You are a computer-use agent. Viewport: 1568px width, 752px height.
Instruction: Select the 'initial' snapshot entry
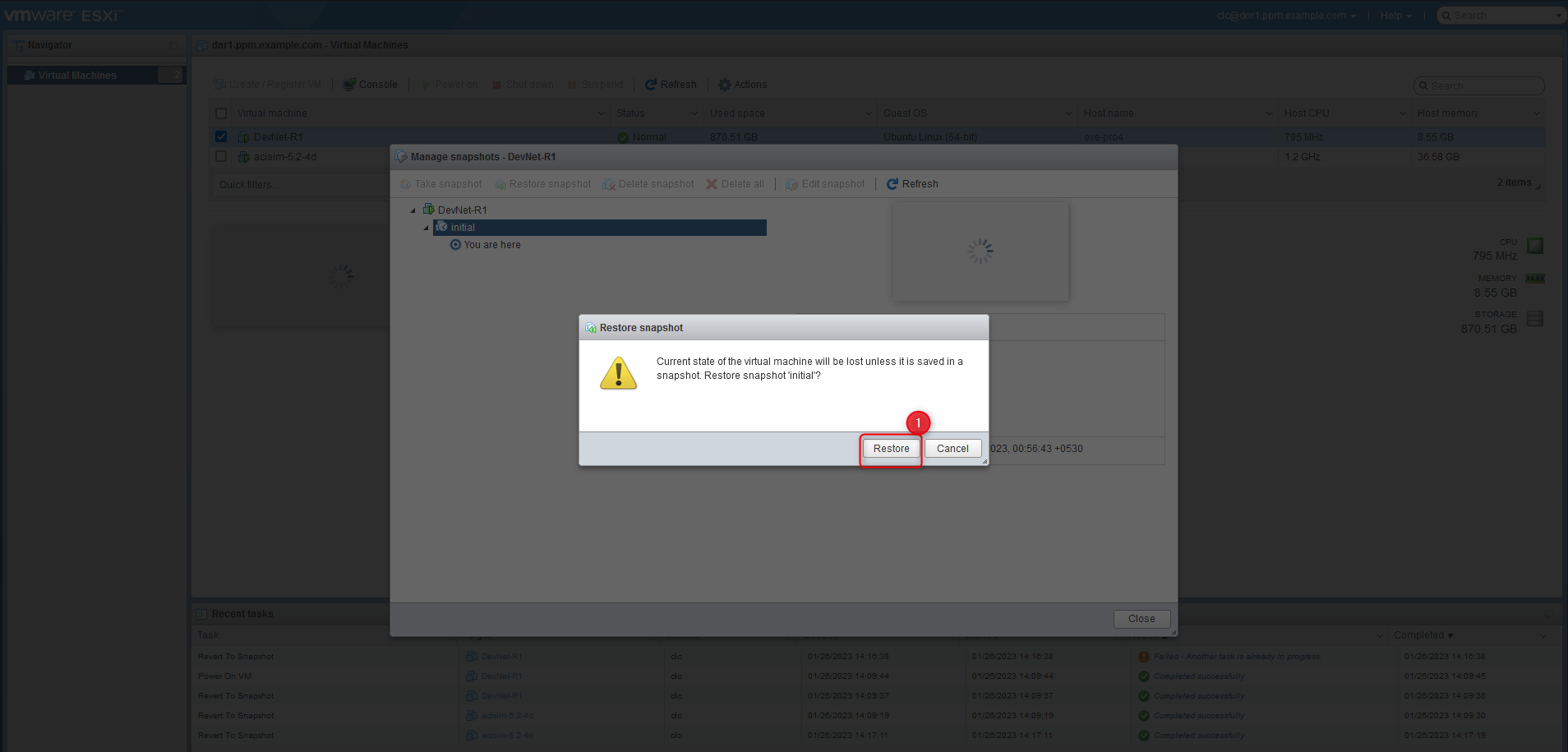pyautogui.click(x=600, y=228)
